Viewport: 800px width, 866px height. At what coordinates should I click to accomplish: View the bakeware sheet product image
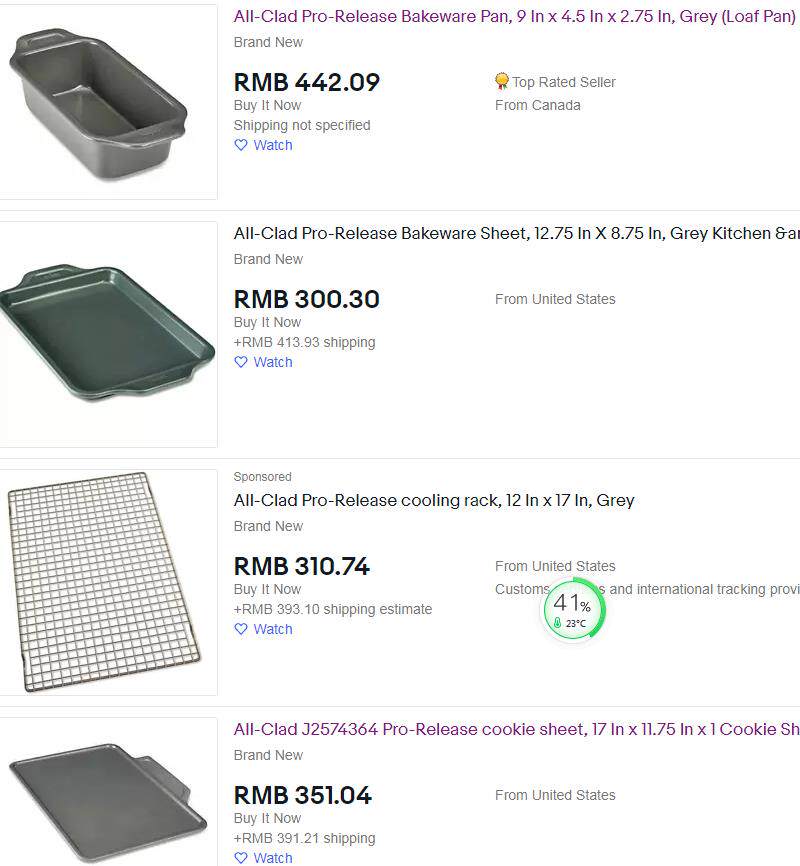pos(107,334)
